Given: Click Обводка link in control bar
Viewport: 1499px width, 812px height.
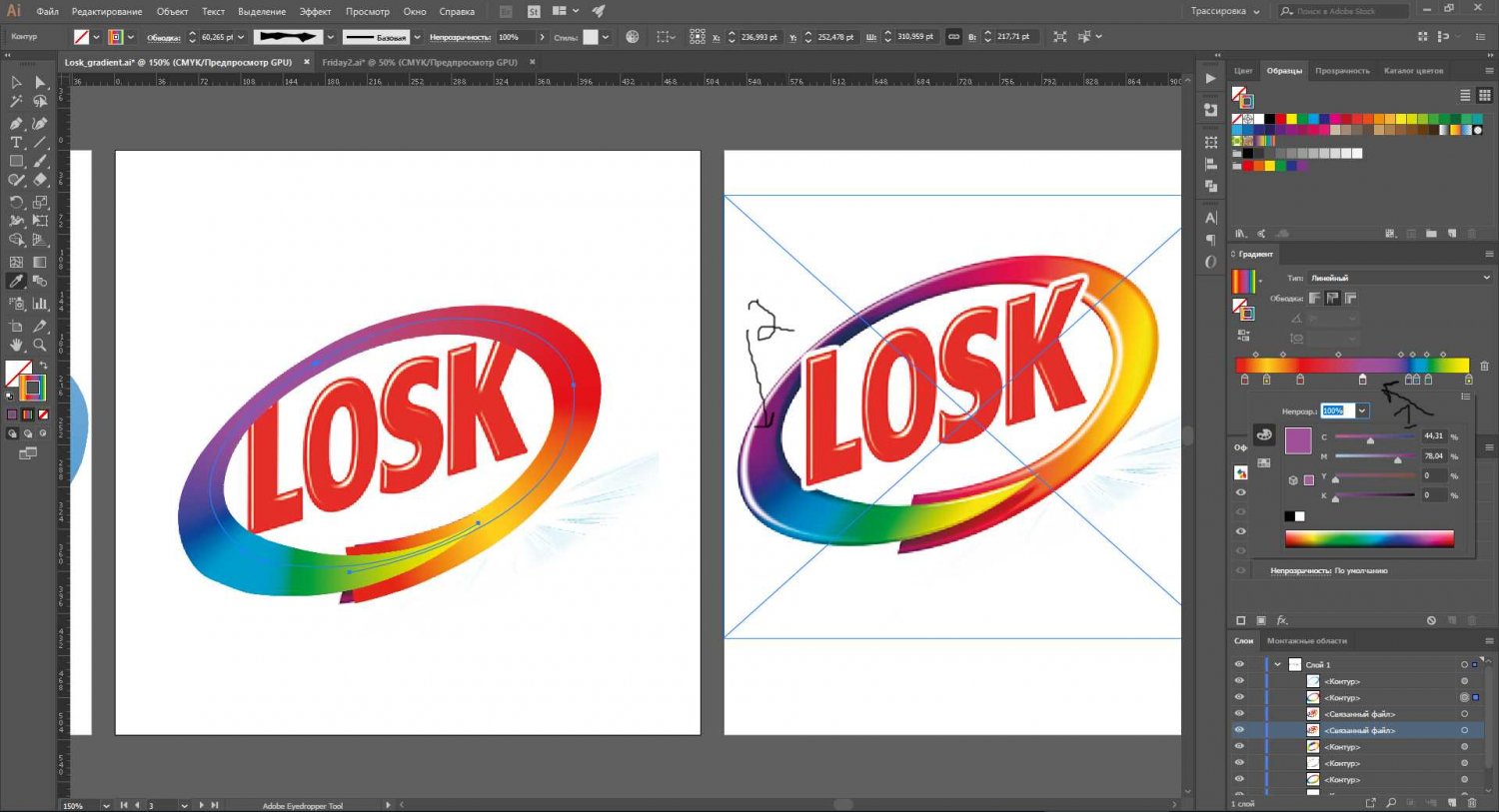Looking at the screenshot, I should point(164,37).
